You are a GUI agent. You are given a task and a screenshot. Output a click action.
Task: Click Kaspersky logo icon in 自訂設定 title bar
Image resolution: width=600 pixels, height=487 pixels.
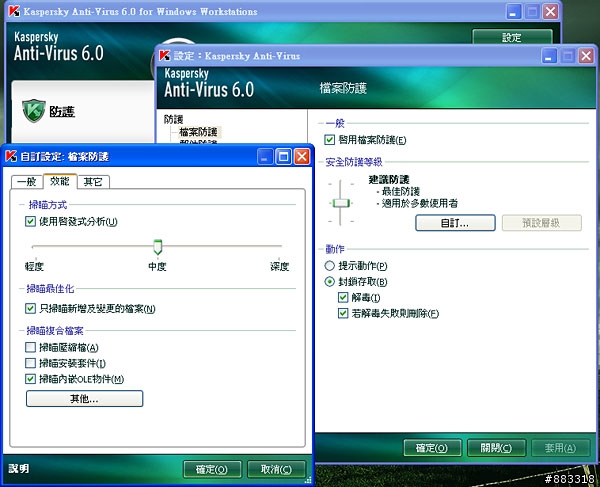11,156
